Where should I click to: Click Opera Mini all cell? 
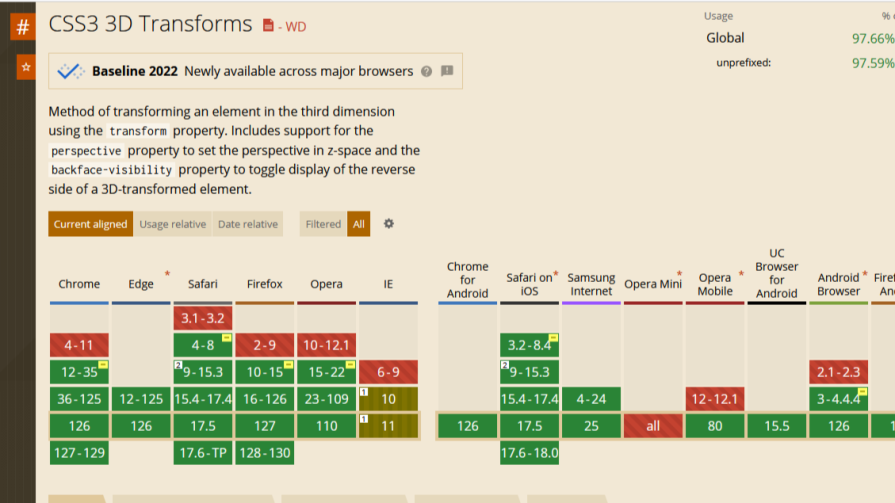(653, 426)
